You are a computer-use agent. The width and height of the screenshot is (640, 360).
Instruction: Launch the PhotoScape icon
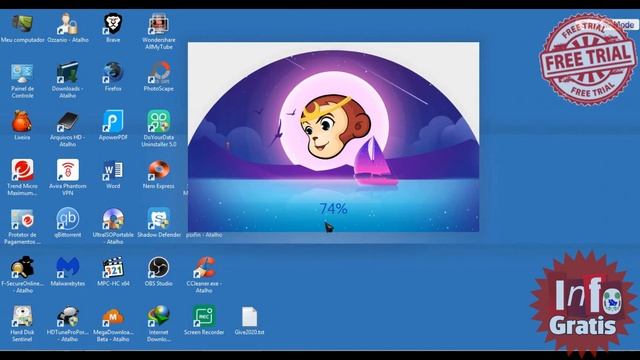pyautogui.click(x=159, y=73)
